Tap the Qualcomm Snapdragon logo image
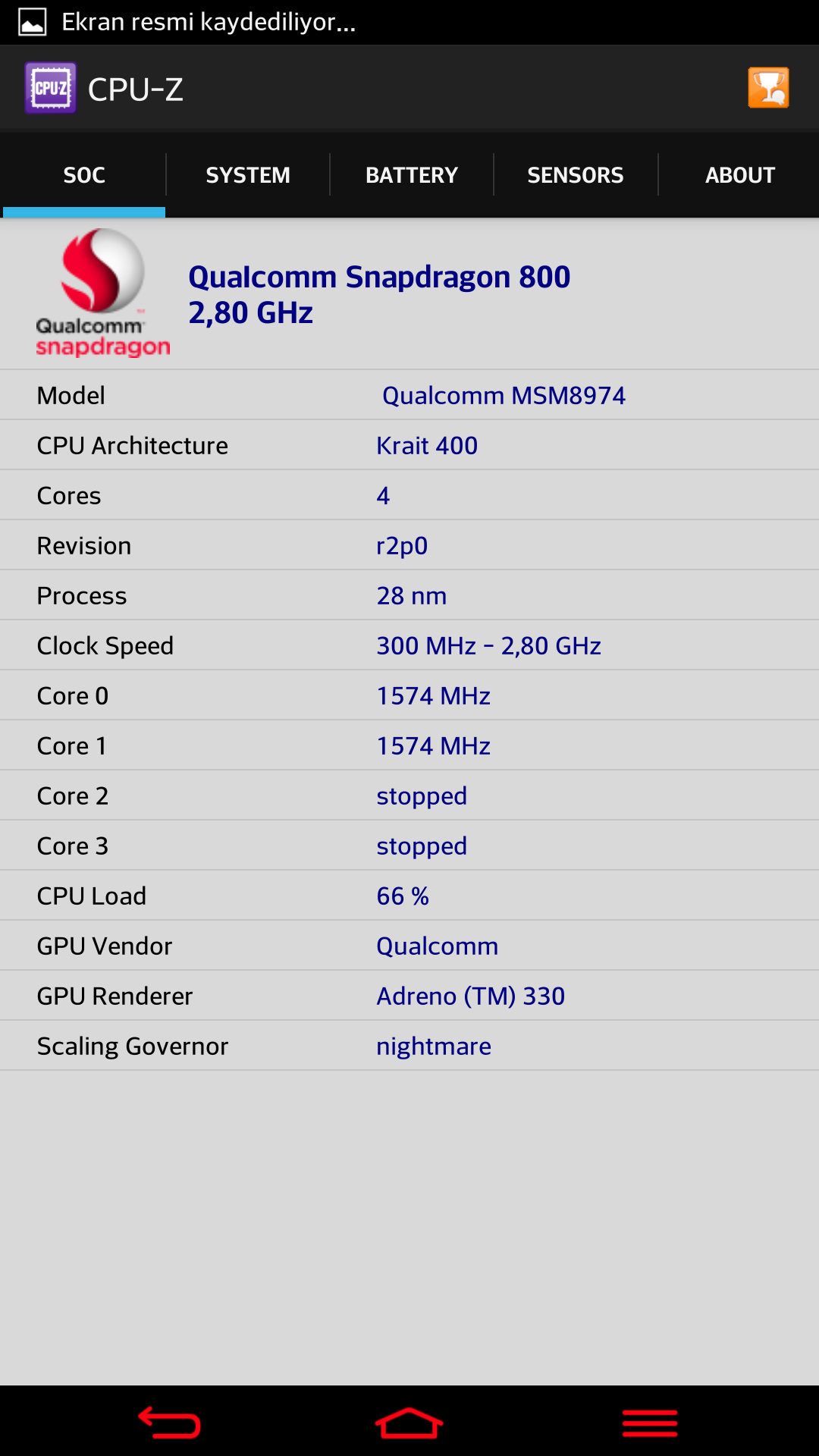 coord(103,293)
